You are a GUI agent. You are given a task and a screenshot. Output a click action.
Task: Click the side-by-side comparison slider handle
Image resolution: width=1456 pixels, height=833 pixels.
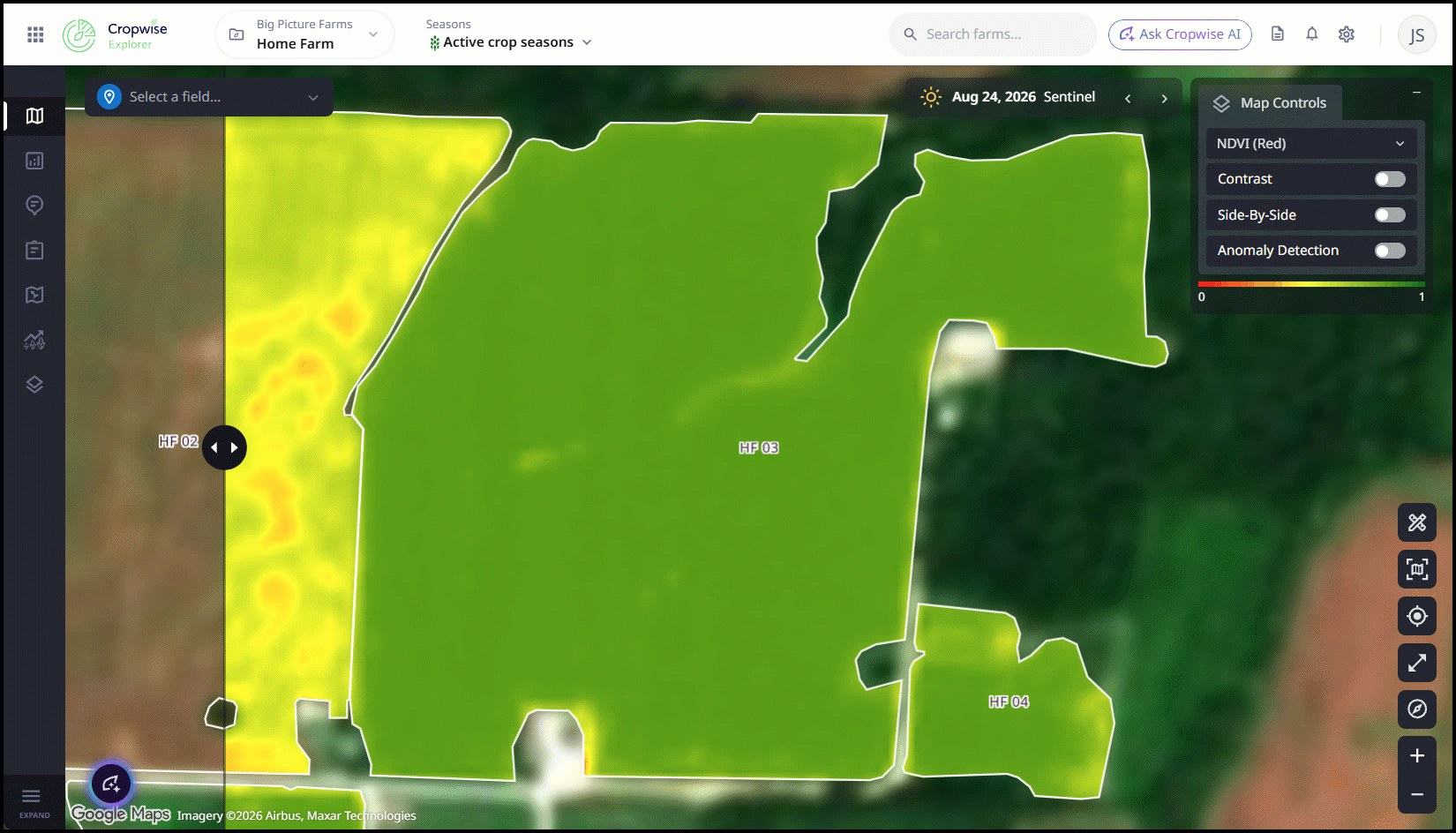(x=224, y=447)
